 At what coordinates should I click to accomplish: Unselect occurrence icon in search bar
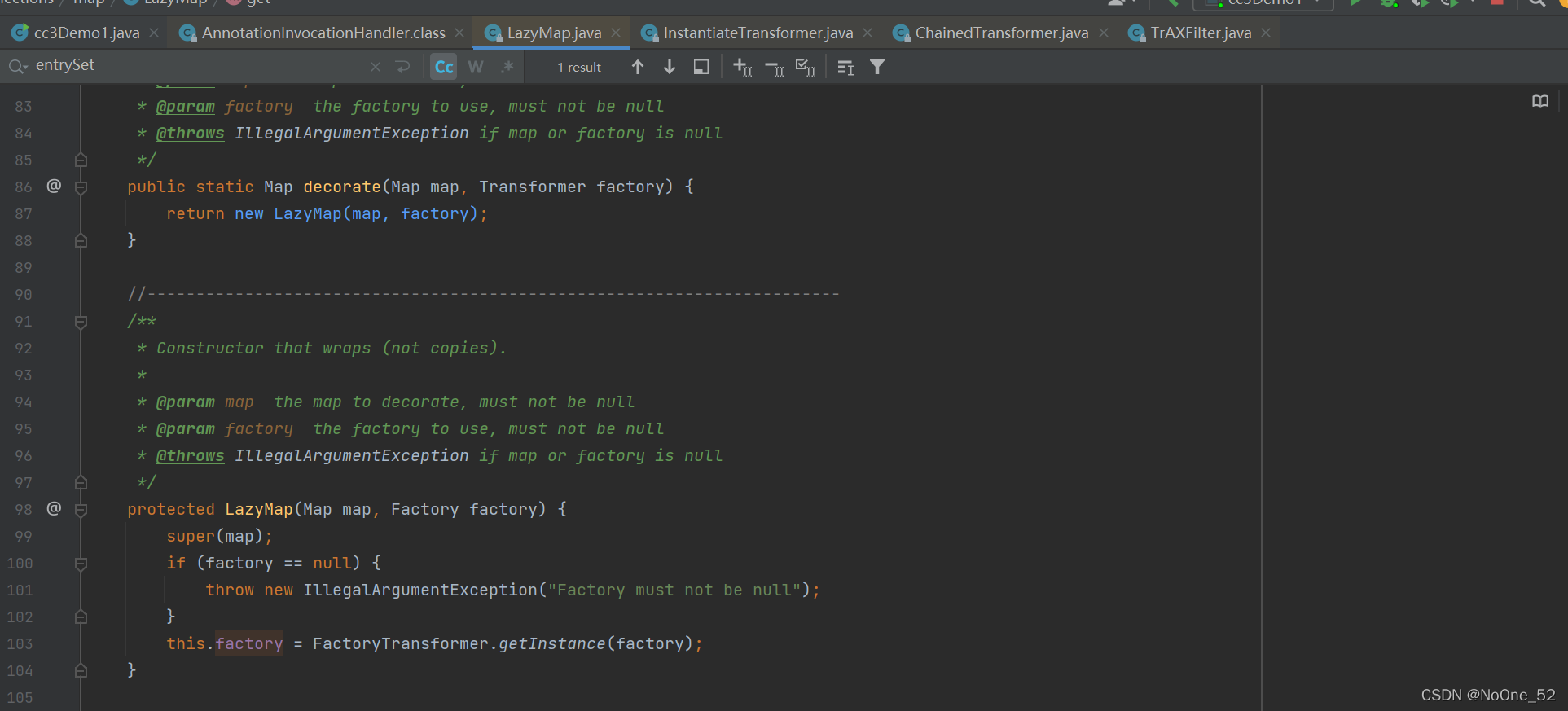(x=774, y=67)
